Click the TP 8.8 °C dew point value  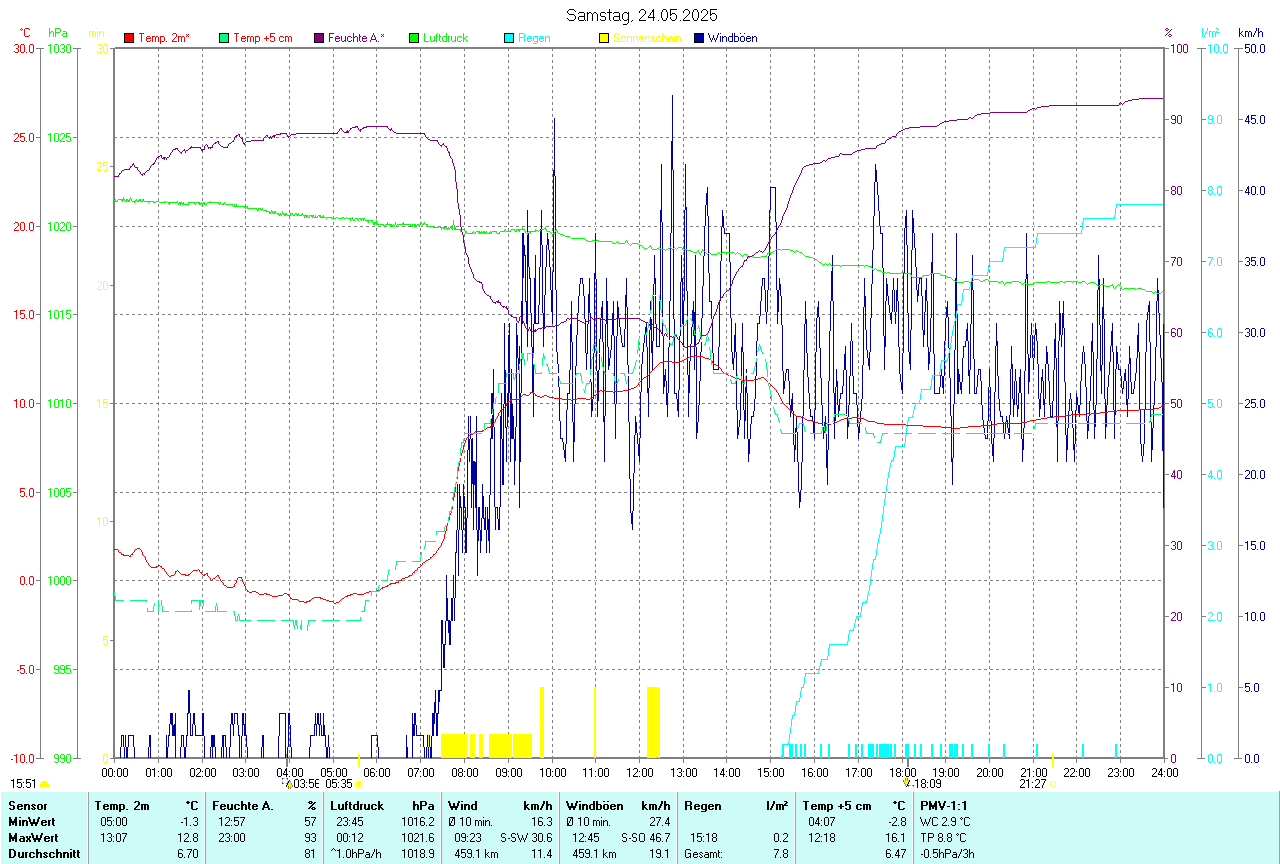(x=944, y=838)
